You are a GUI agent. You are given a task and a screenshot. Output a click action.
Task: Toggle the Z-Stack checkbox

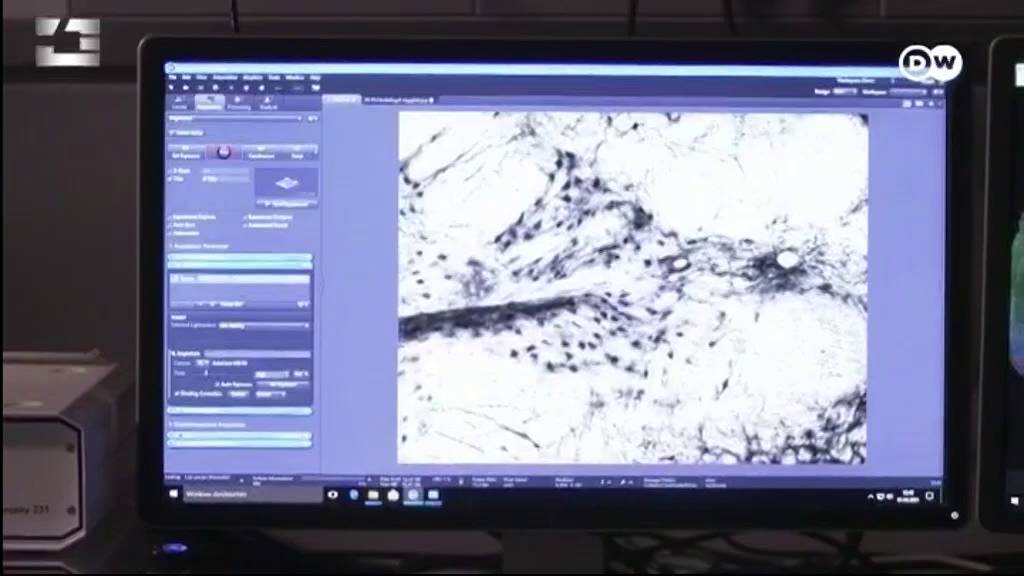click(171, 171)
